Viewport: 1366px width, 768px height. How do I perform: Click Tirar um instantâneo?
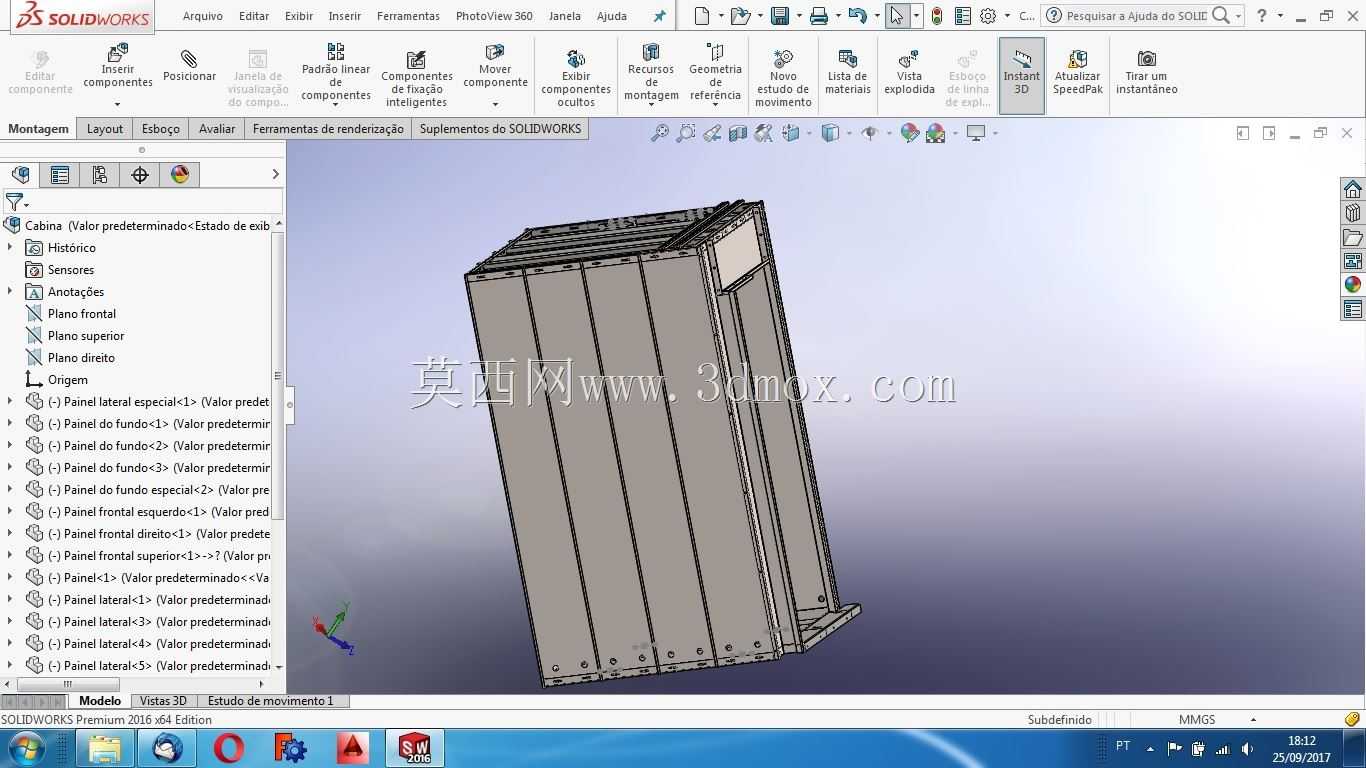coord(1146,72)
